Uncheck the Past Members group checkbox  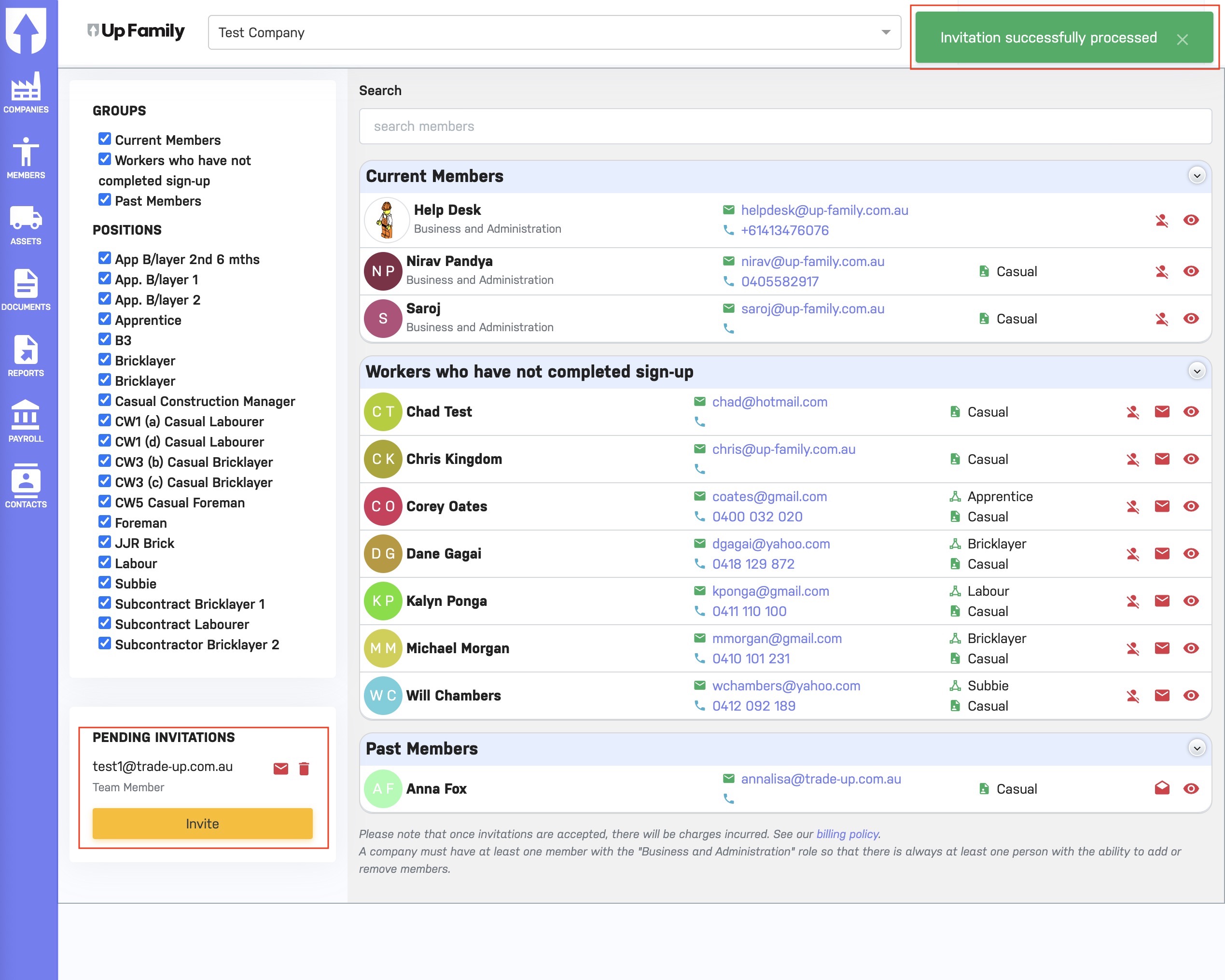pyautogui.click(x=105, y=200)
